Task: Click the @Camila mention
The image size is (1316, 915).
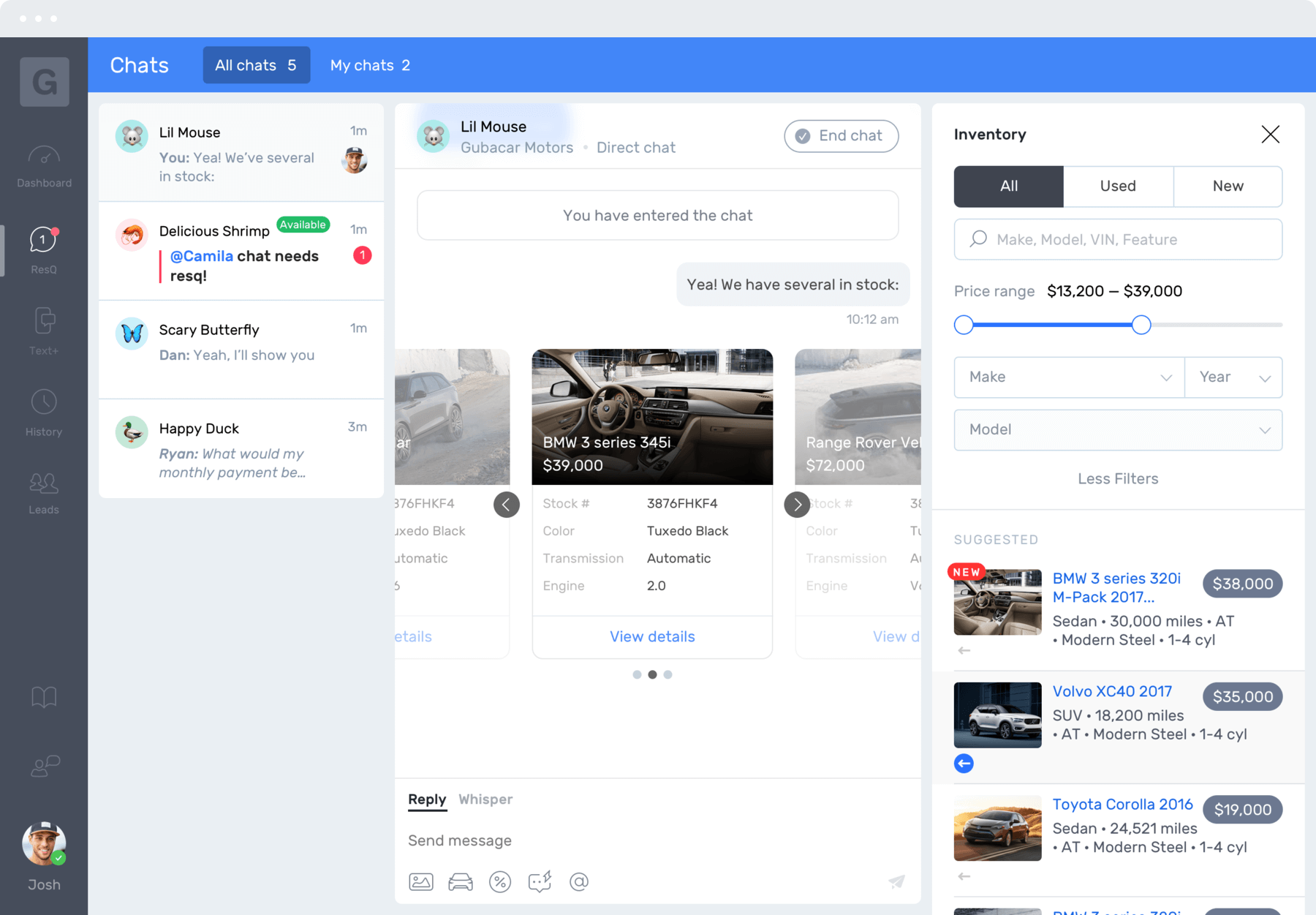Action: pos(201,256)
